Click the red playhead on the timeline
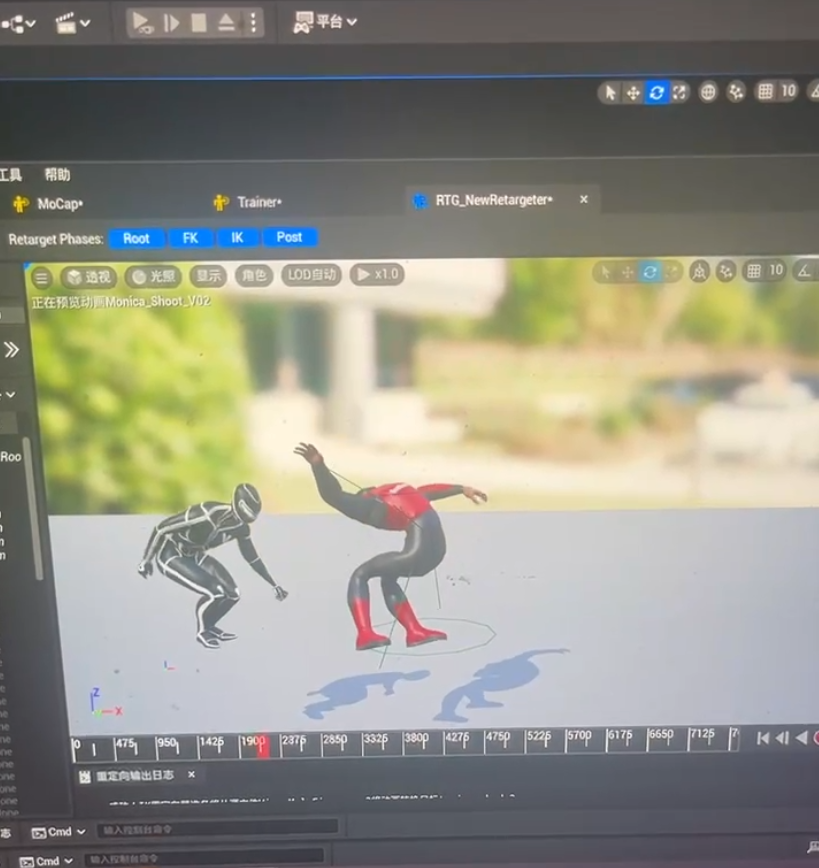The image size is (819, 868). point(263,745)
